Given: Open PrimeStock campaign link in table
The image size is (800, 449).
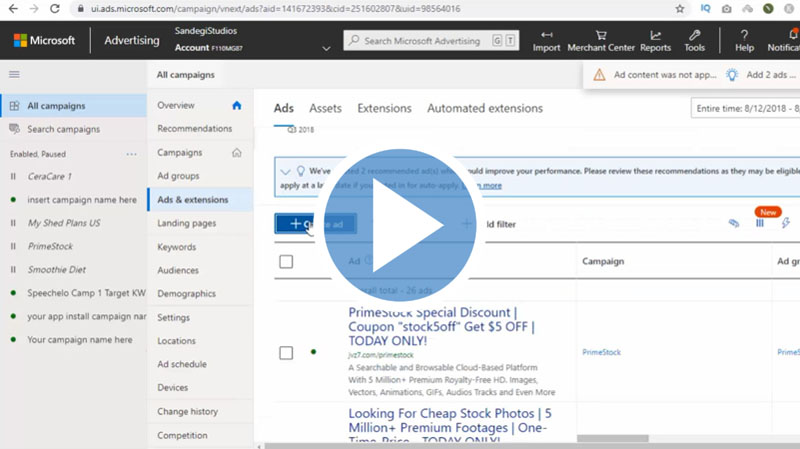Looking at the screenshot, I should tap(601, 352).
